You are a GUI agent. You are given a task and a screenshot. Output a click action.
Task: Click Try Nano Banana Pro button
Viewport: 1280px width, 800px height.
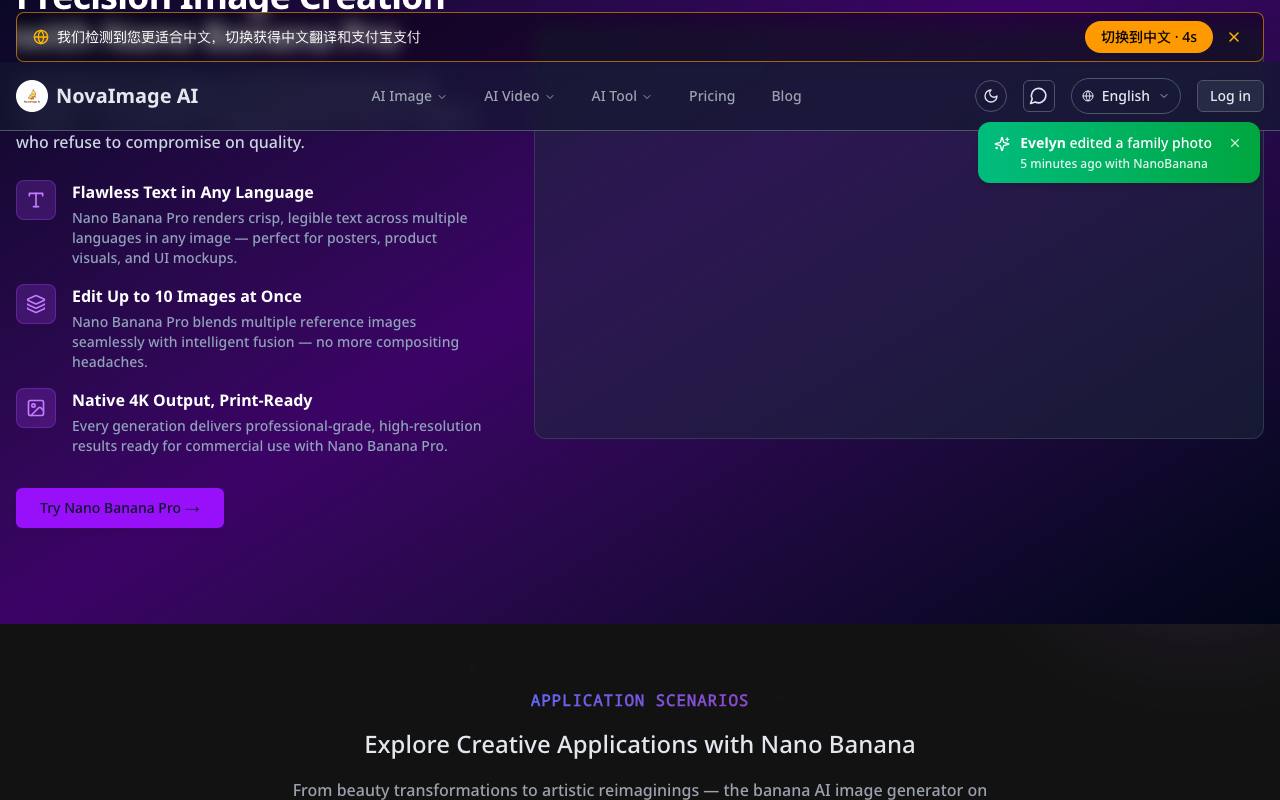click(x=120, y=508)
